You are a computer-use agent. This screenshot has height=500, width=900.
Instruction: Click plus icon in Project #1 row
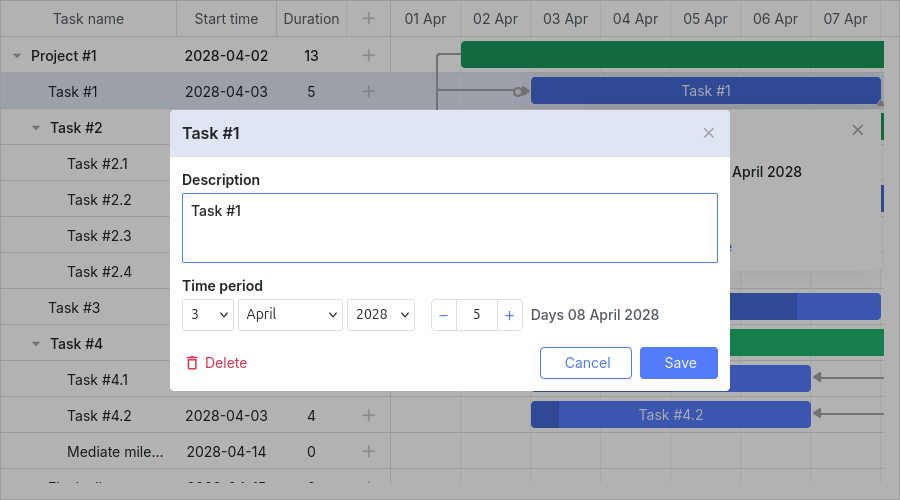368,56
